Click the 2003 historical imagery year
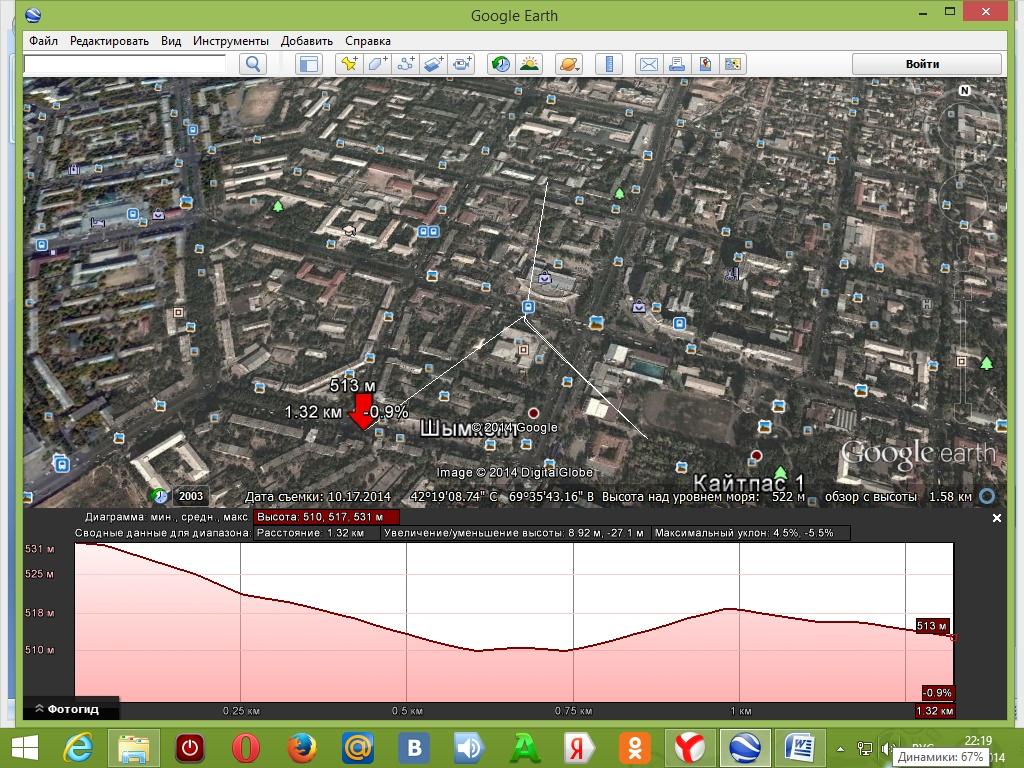The height and width of the screenshot is (768, 1024). click(191, 496)
